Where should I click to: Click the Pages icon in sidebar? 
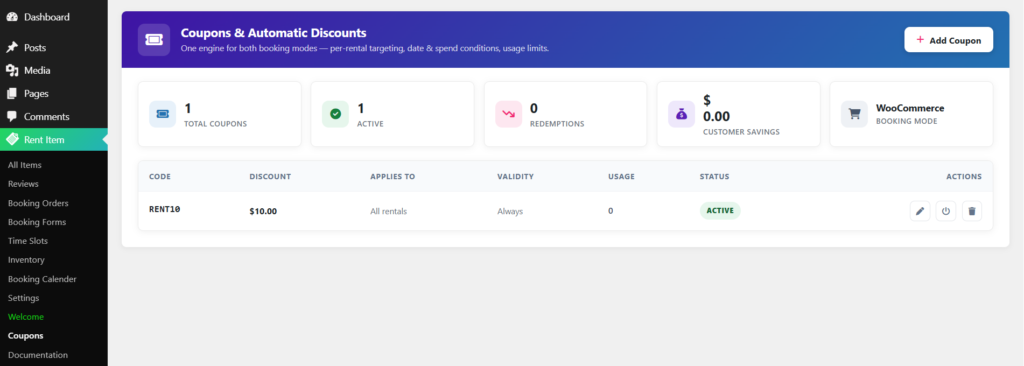point(12,93)
